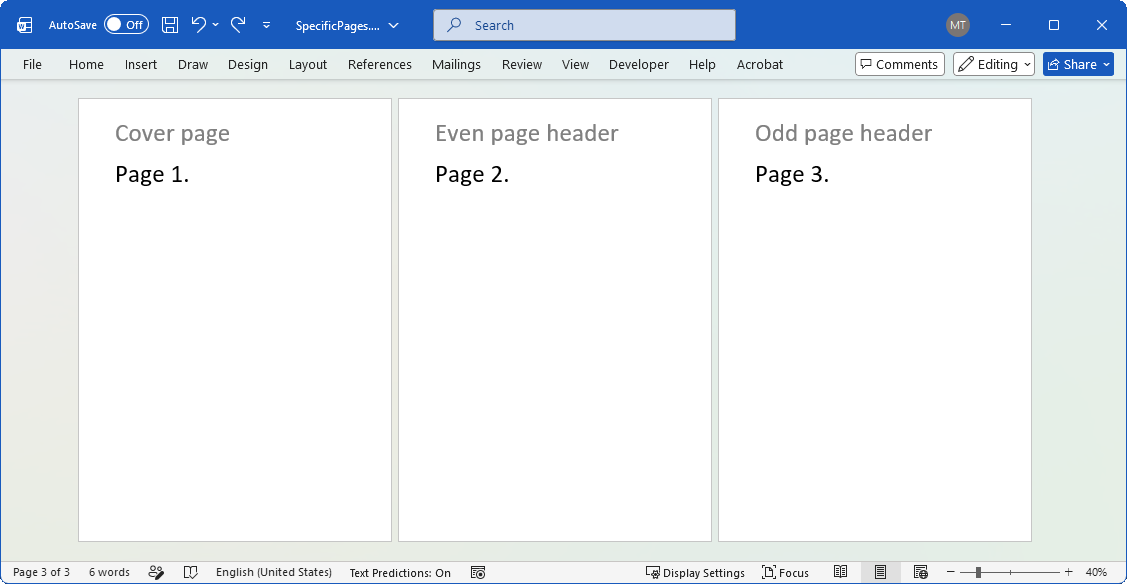Screen dimensions: 1127x584
Task: Toggle the AutoSave switch
Action: click(x=126, y=25)
